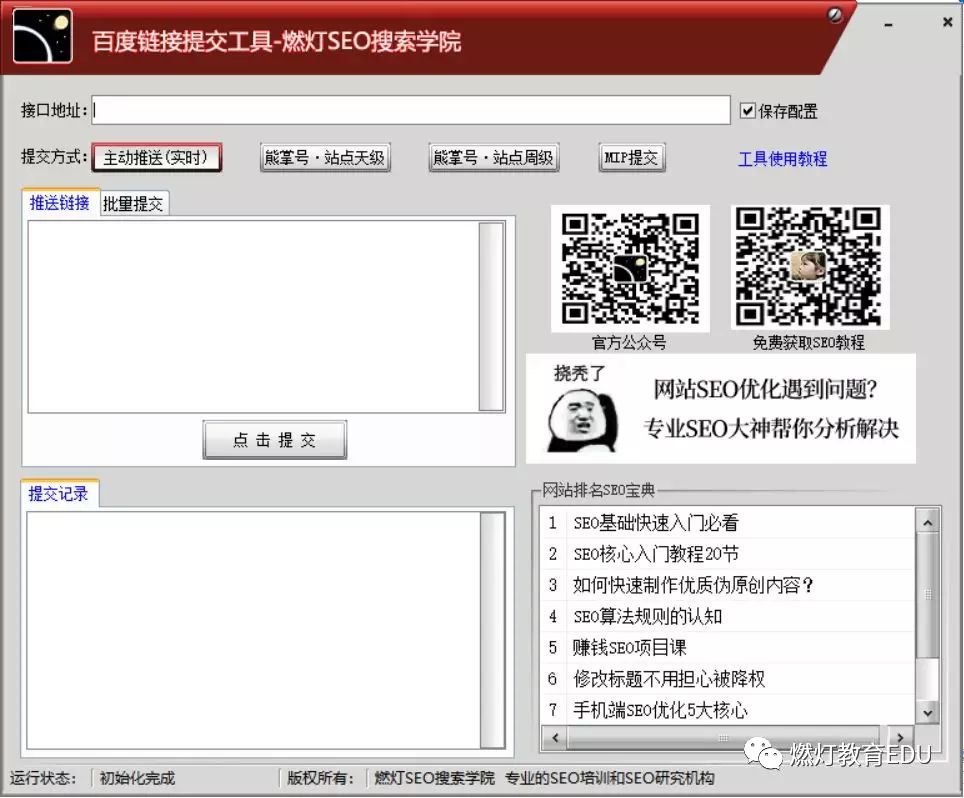The height and width of the screenshot is (798, 964).
Task: Open 修改标题不用担心被降权 list item
Action: 728,679
